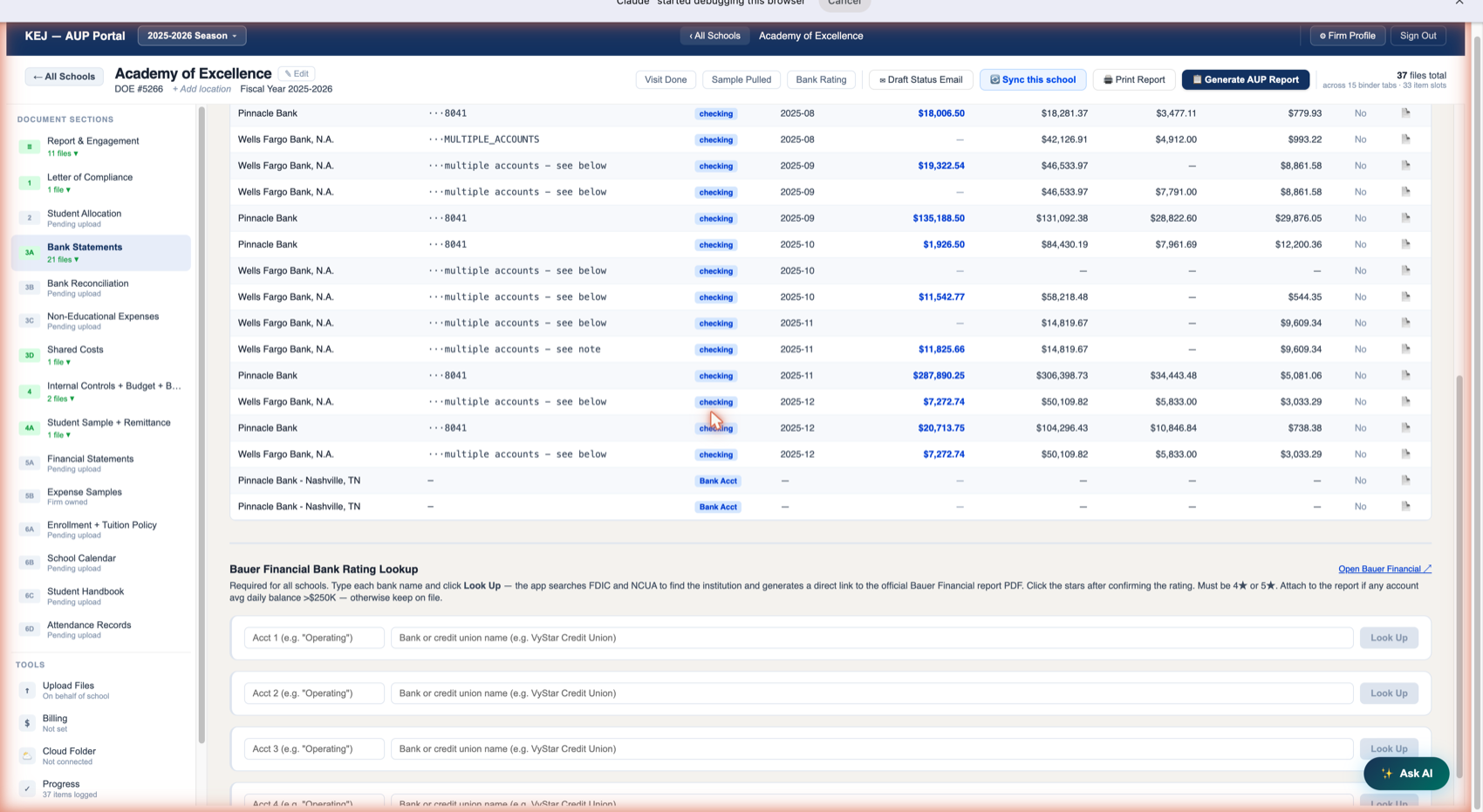Image resolution: width=1483 pixels, height=812 pixels.
Task: Open file icon for $11,542.77 row
Action: pyautogui.click(x=1405, y=297)
